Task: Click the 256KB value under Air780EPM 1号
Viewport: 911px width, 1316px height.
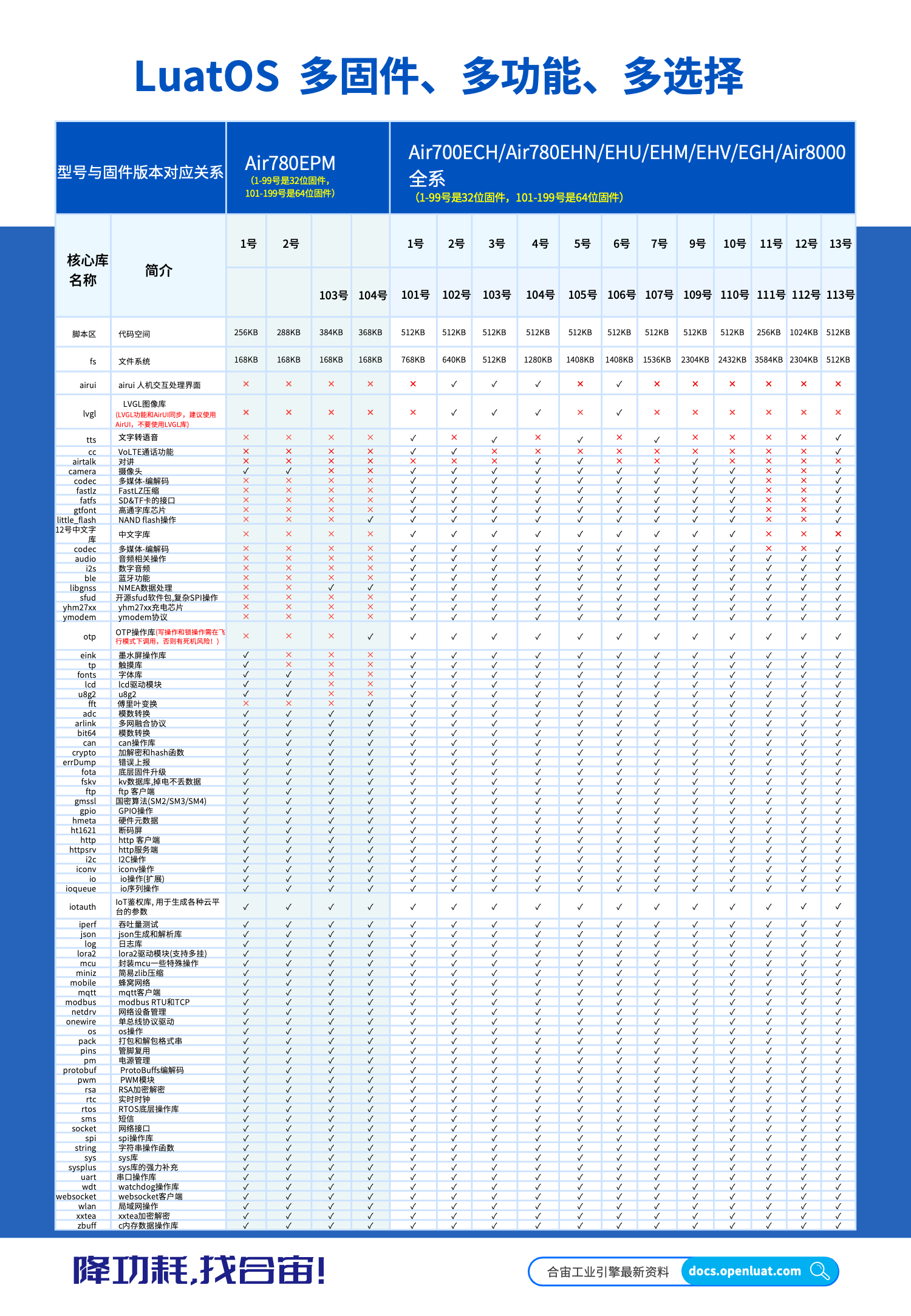Action: pos(246,332)
